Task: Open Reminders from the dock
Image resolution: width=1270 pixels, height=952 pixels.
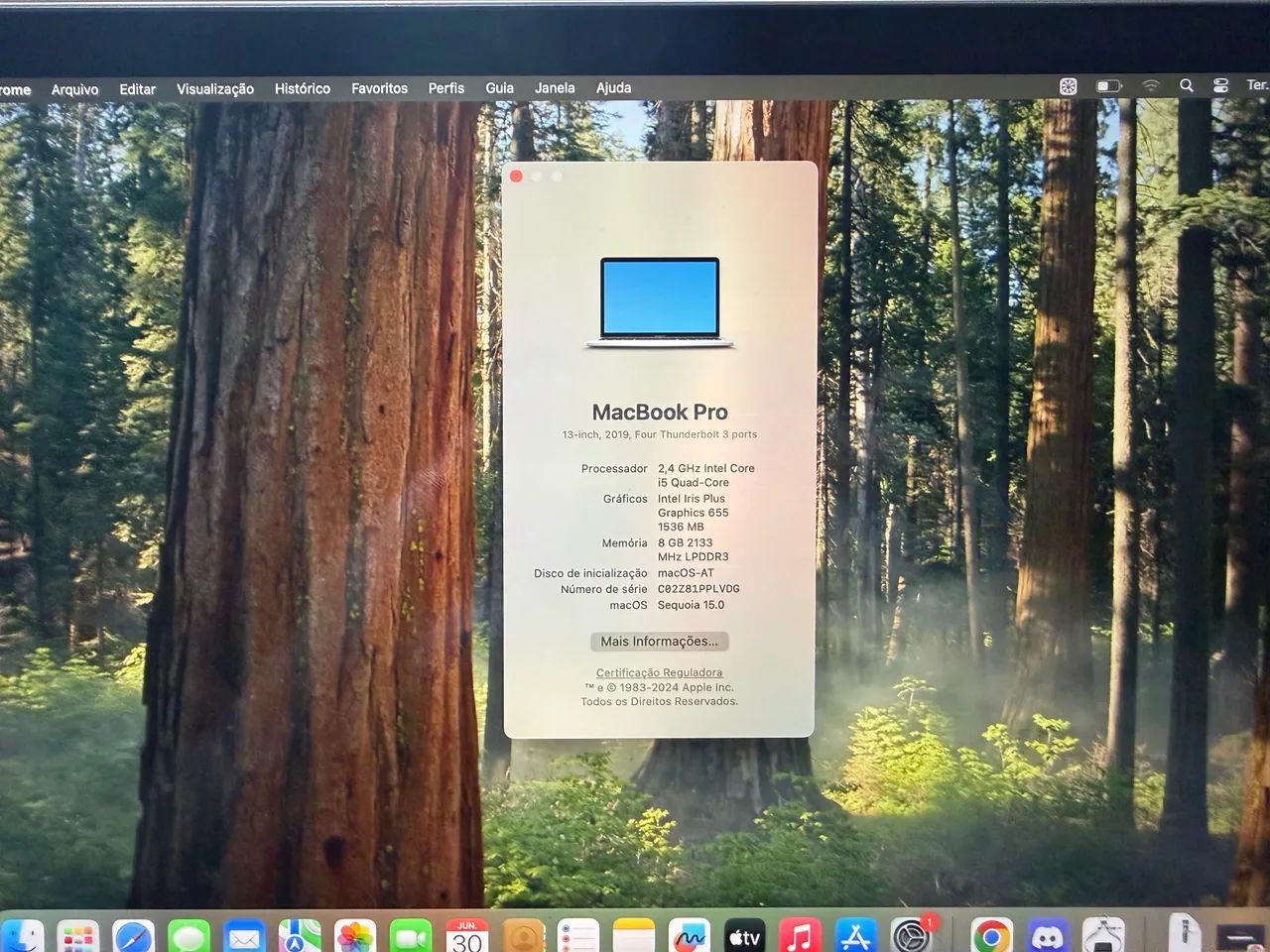Action: pos(578,936)
